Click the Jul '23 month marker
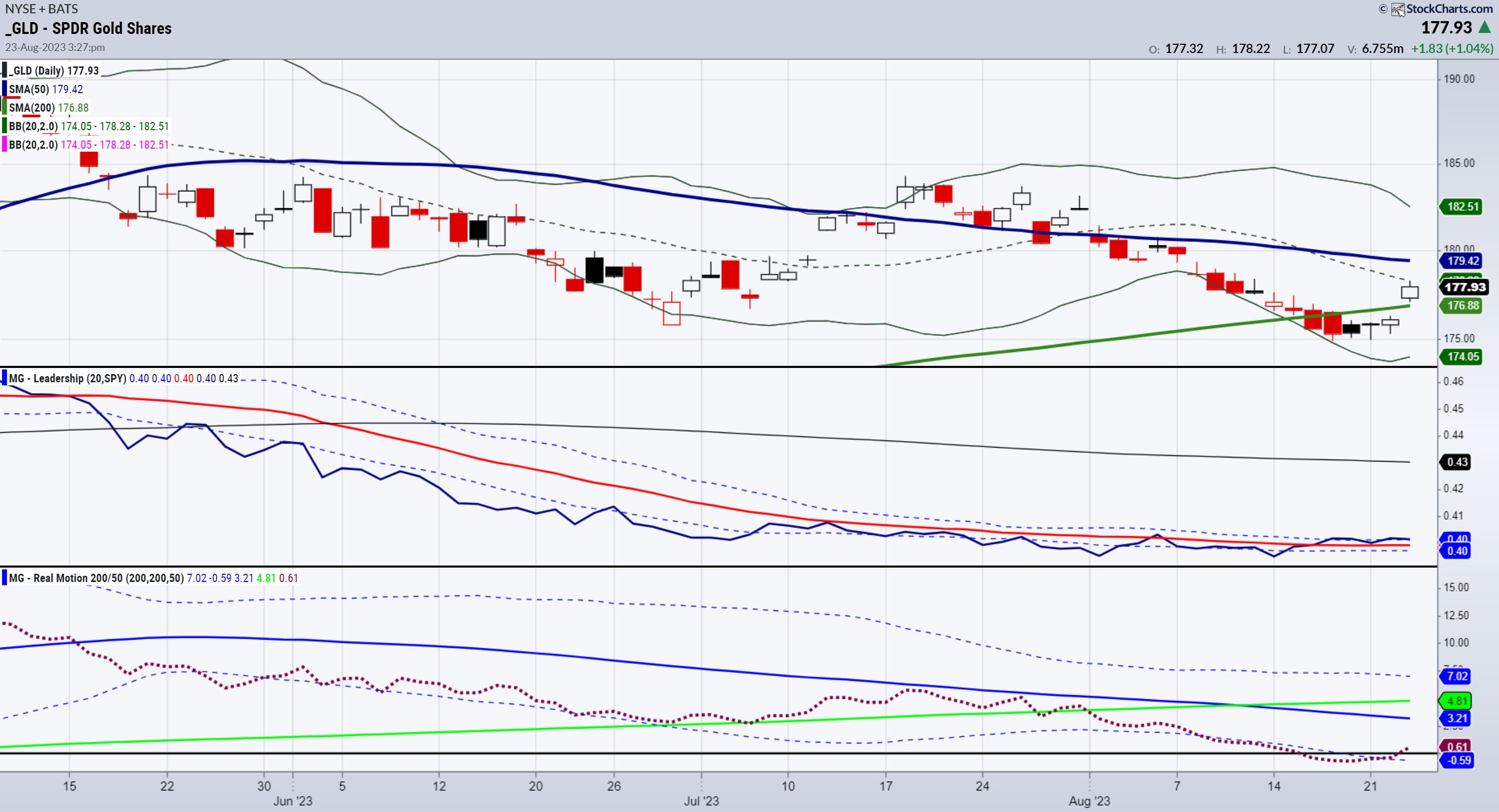 [x=701, y=801]
